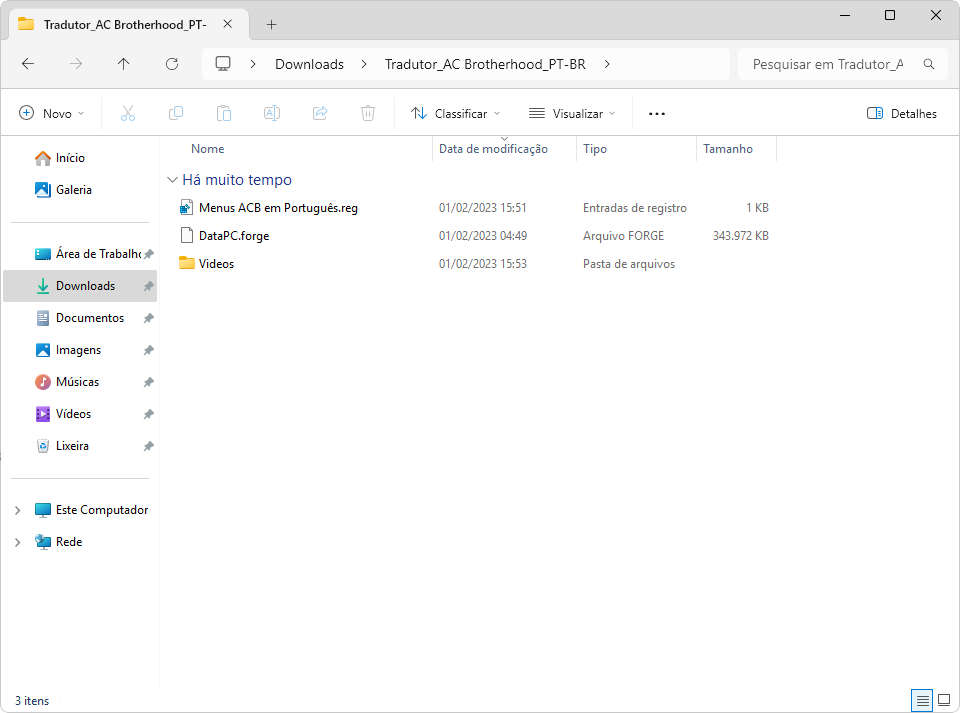The image size is (960, 713).
Task: Click the Refresh icon in navigation bar
Action: [172, 64]
